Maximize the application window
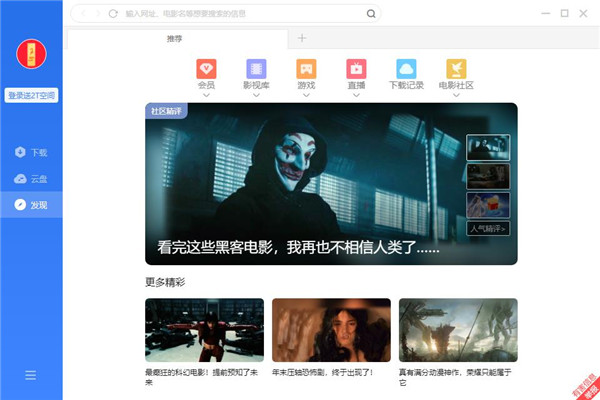 [x=564, y=14]
